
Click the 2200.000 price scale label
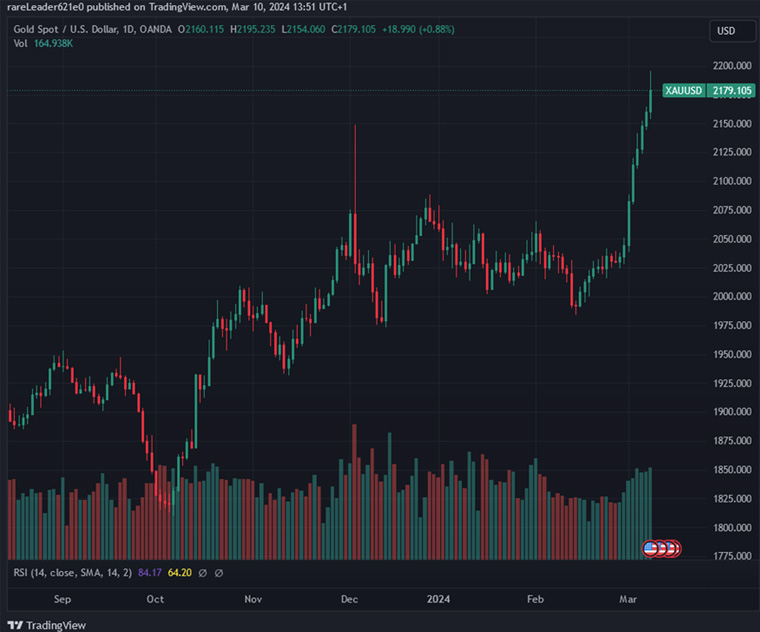click(x=731, y=66)
